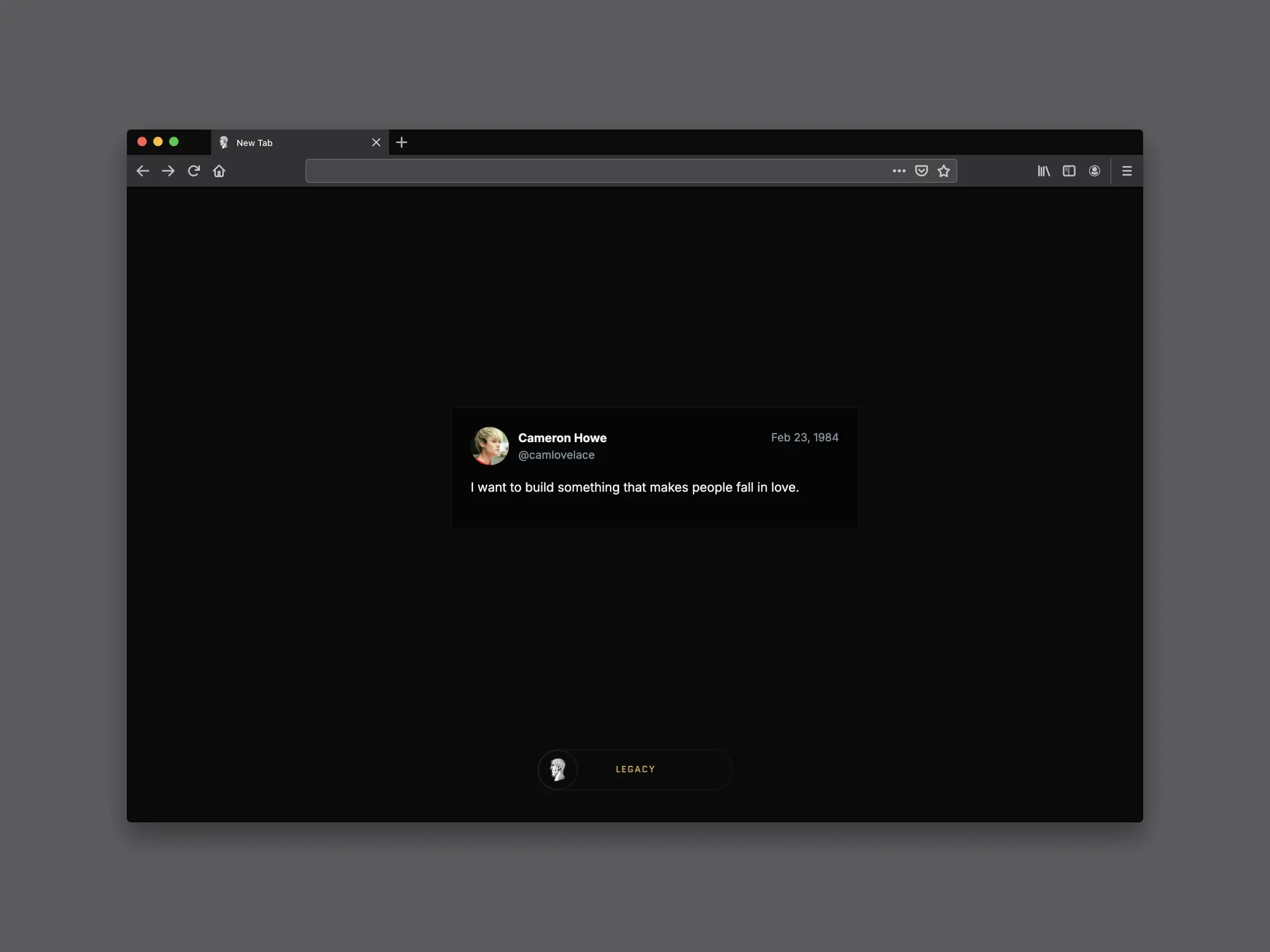Go to the browser home page
The height and width of the screenshot is (952, 1270).
(x=219, y=170)
